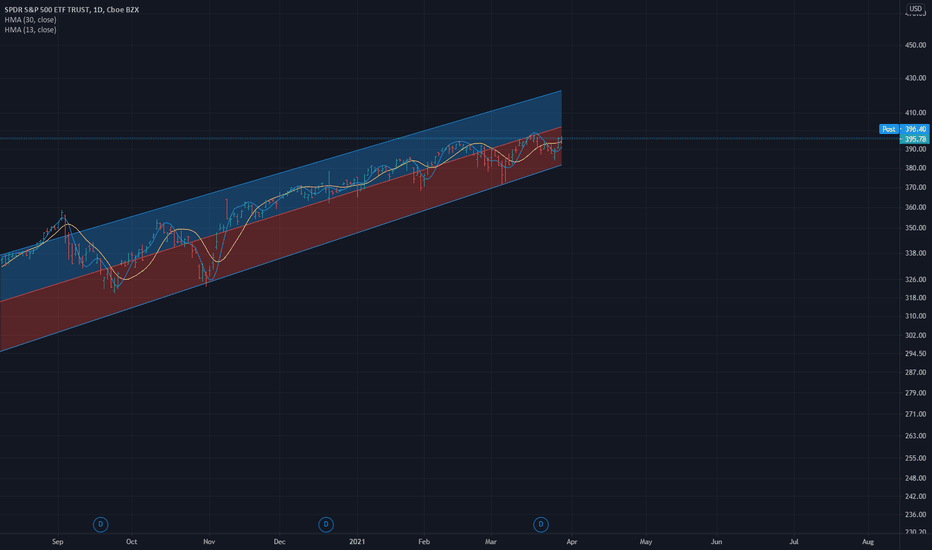Click the dividend marker in mid March

click(x=541, y=524)
